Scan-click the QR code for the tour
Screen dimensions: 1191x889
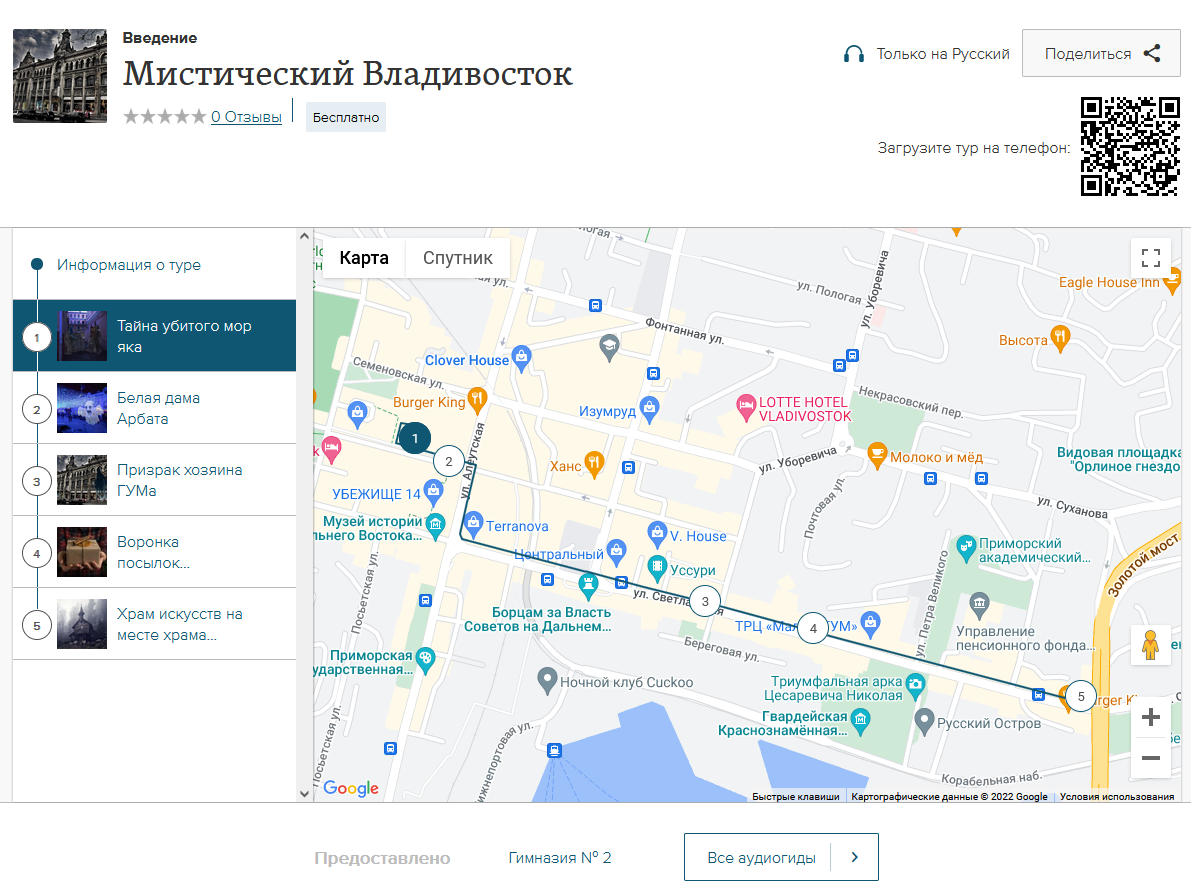(x=1128, y=150)
